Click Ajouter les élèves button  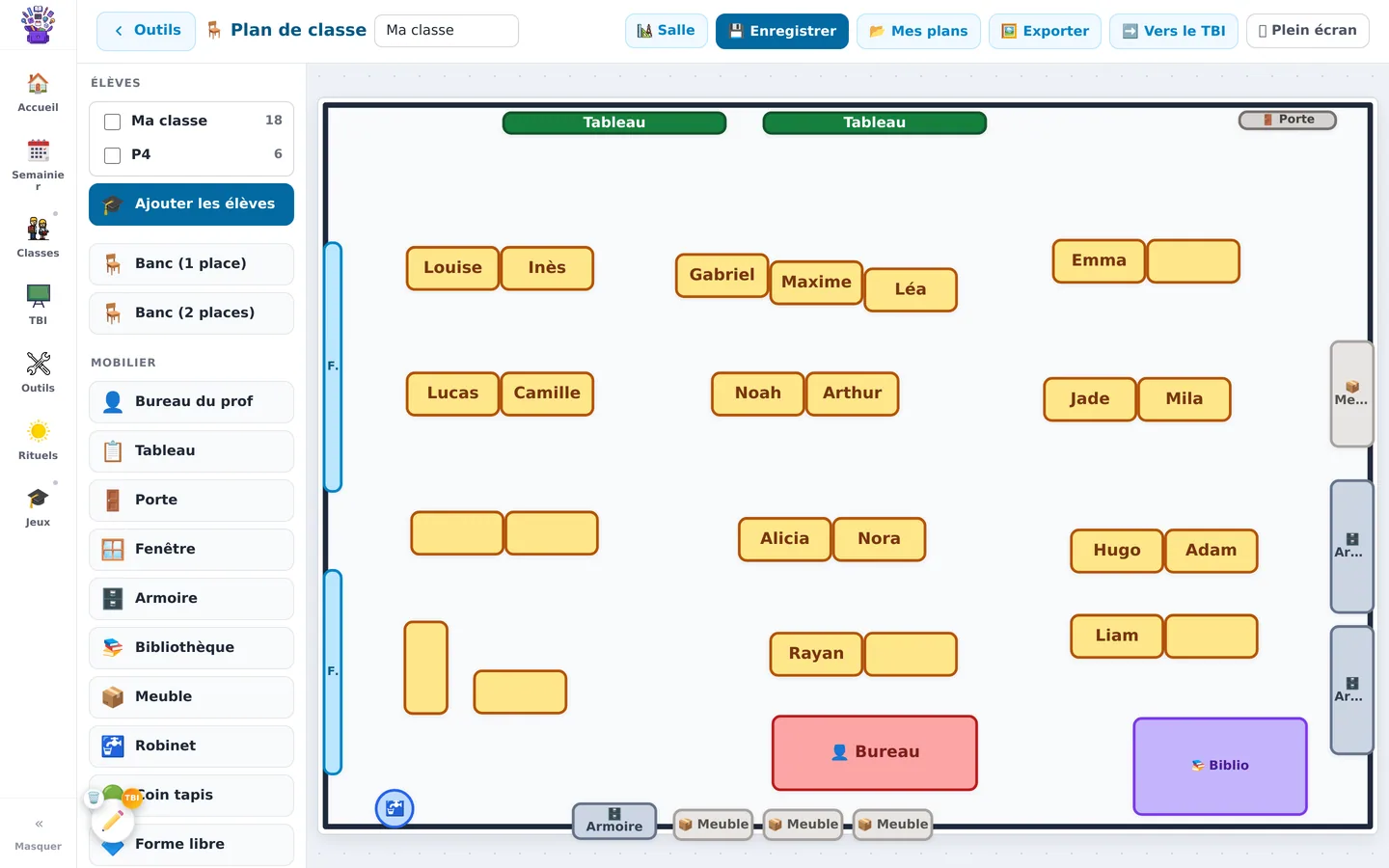click(191, 204)
